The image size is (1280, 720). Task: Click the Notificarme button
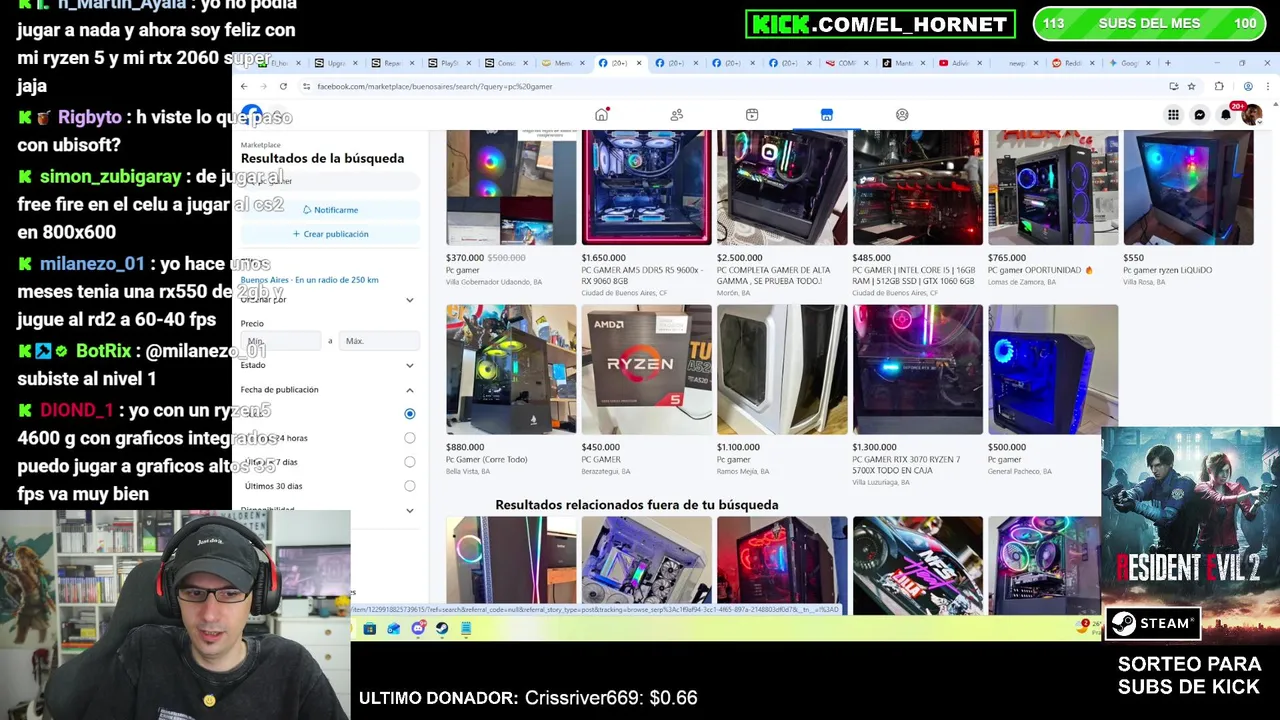click(x=330, y=210)
